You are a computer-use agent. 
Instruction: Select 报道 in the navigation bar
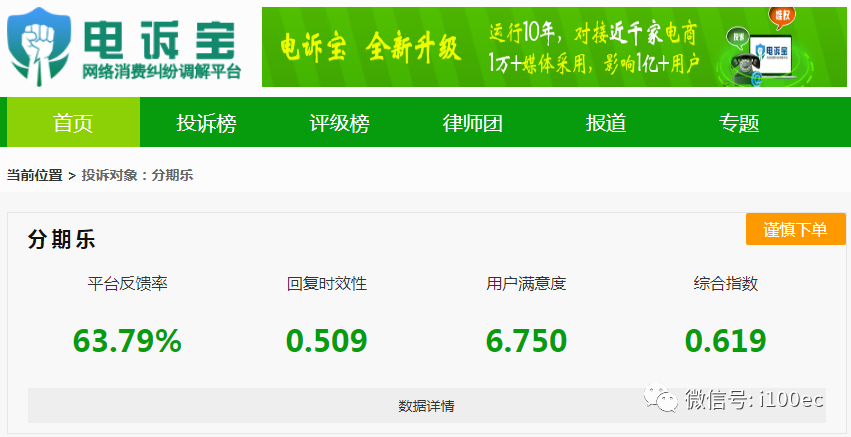click(606, 123)
